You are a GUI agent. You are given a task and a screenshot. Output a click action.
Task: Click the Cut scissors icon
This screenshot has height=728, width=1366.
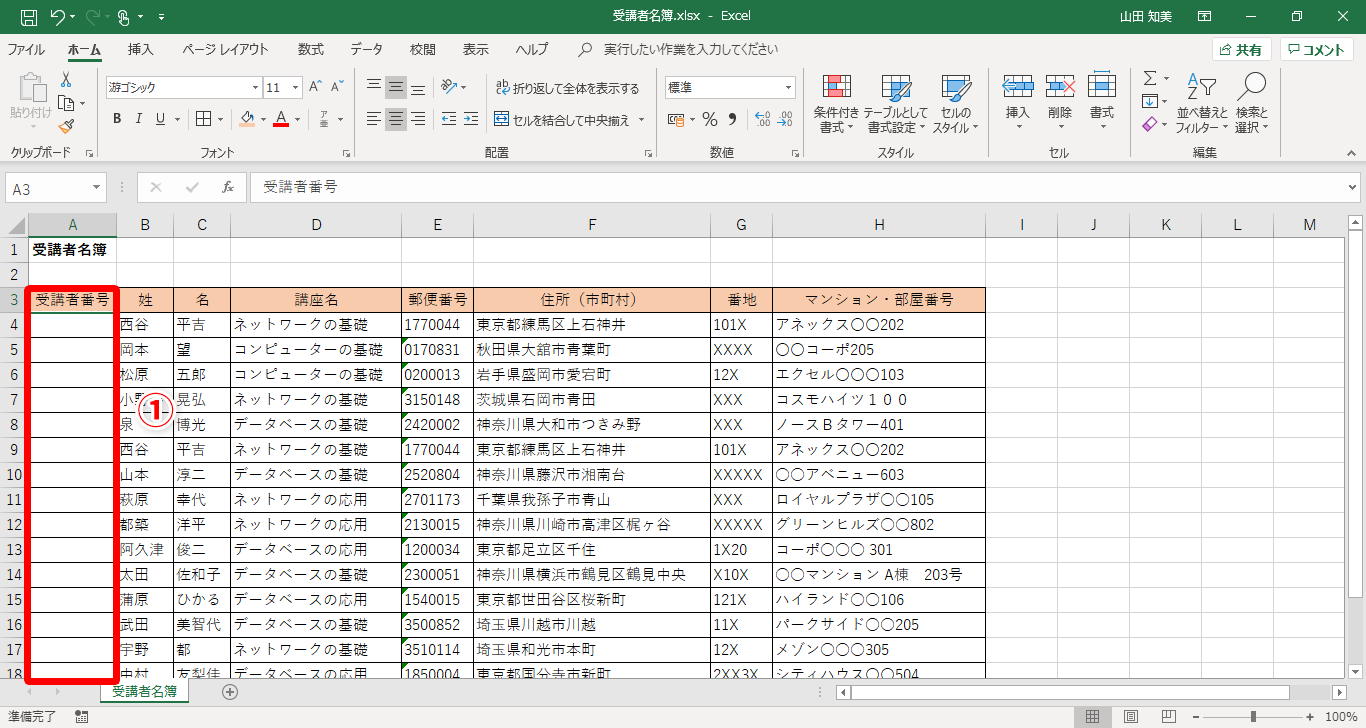click(x=66, y=80)
